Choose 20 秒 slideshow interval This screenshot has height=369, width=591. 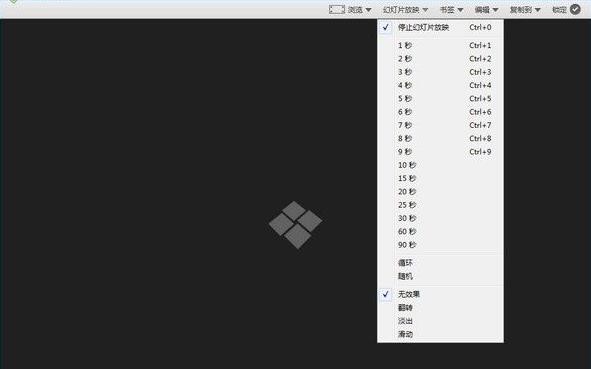click(x=440, y=192)
